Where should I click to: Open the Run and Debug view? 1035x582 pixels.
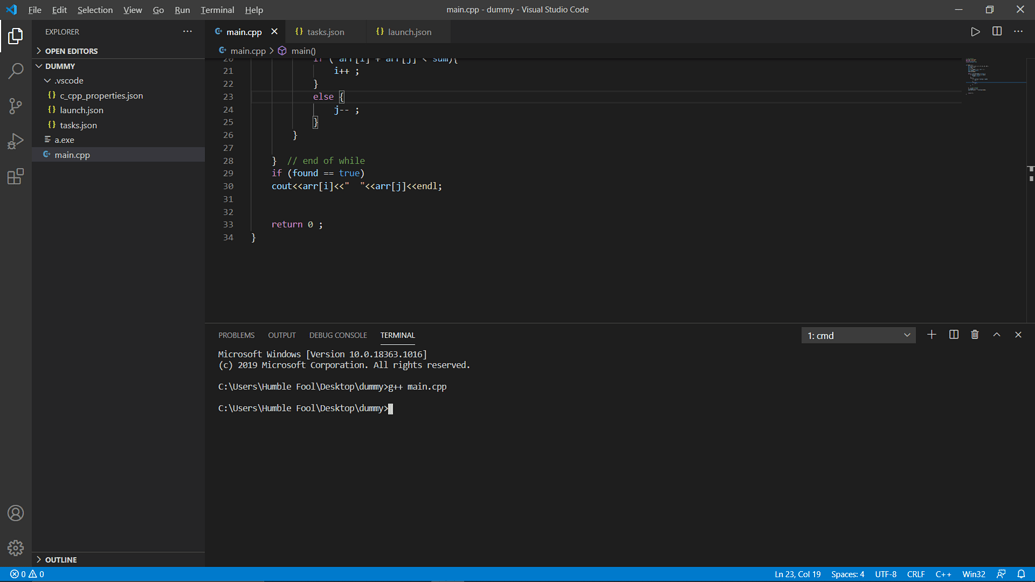(x=15, y=140)
